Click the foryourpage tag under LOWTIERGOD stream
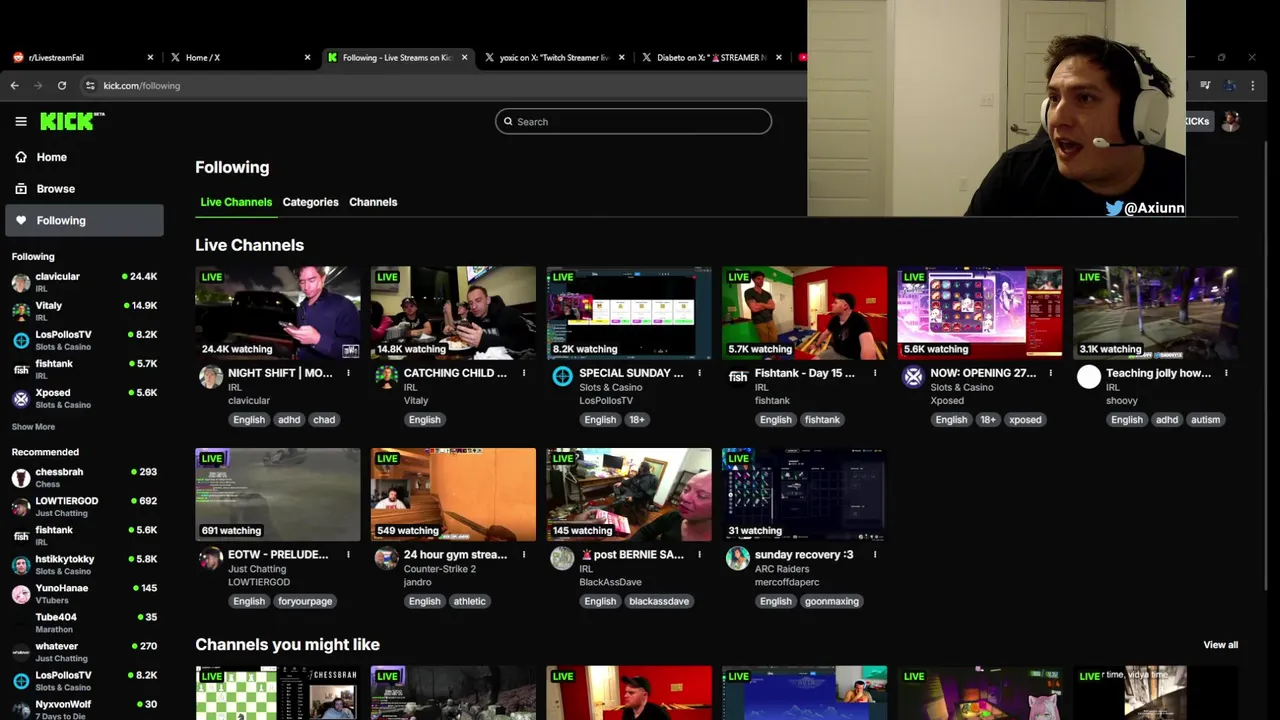 [x=305, y=601]
